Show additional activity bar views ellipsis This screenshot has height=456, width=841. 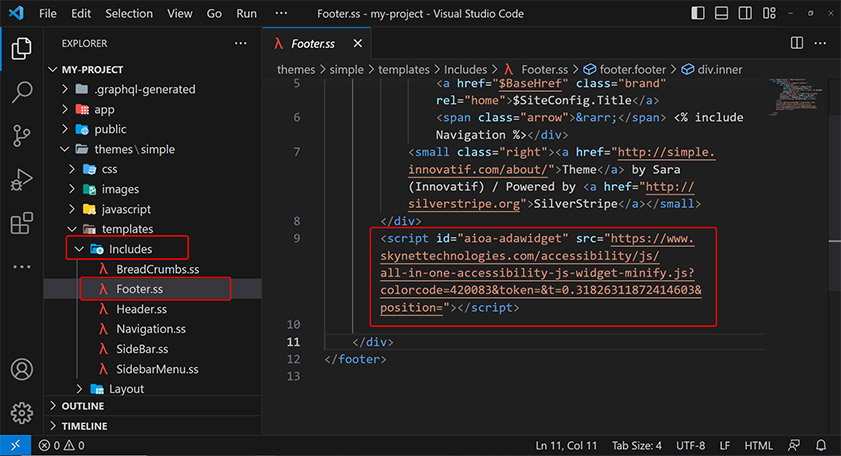pos(21,267)
